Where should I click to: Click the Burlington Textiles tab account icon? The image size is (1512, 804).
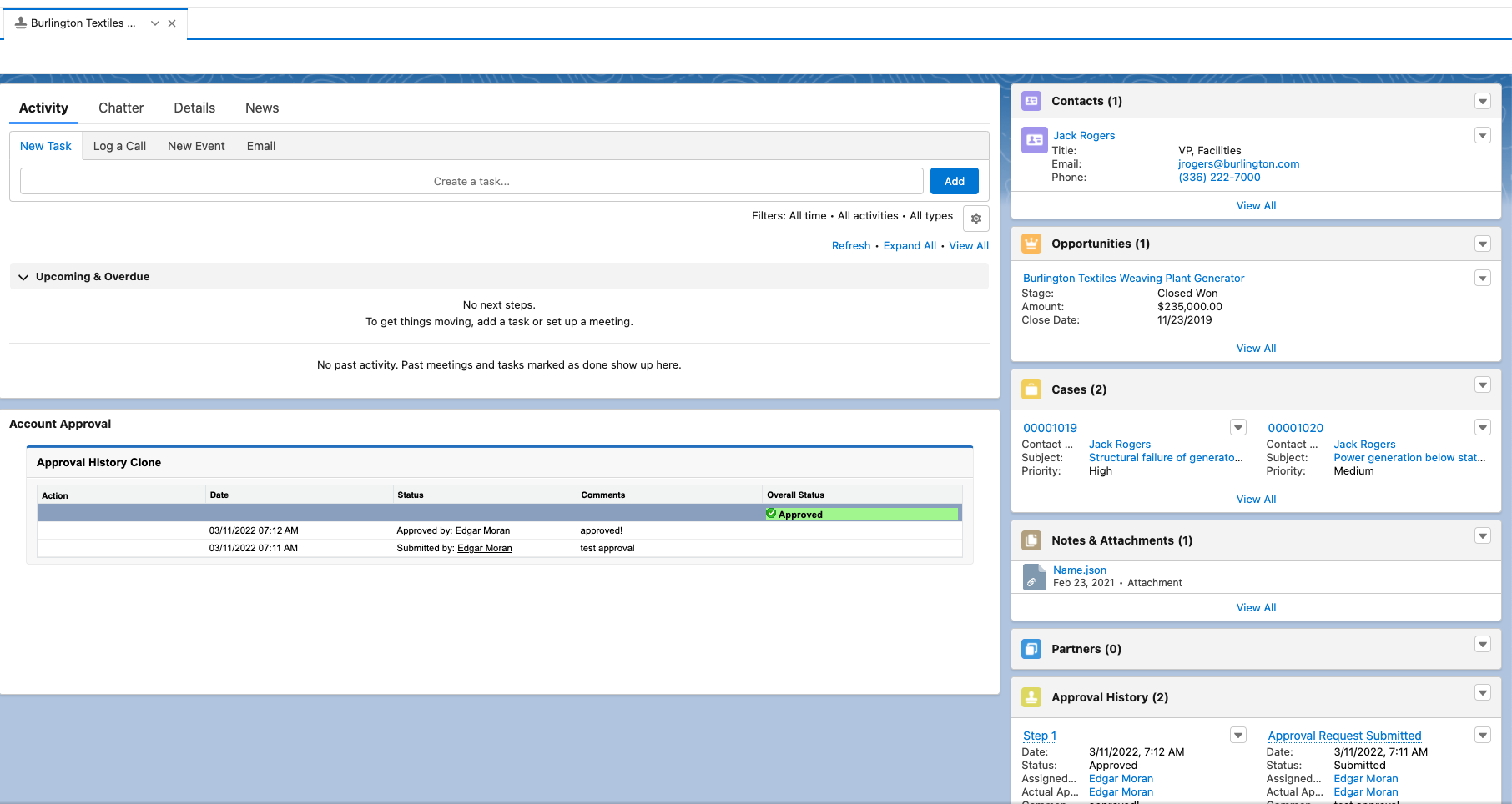point(21,23)
